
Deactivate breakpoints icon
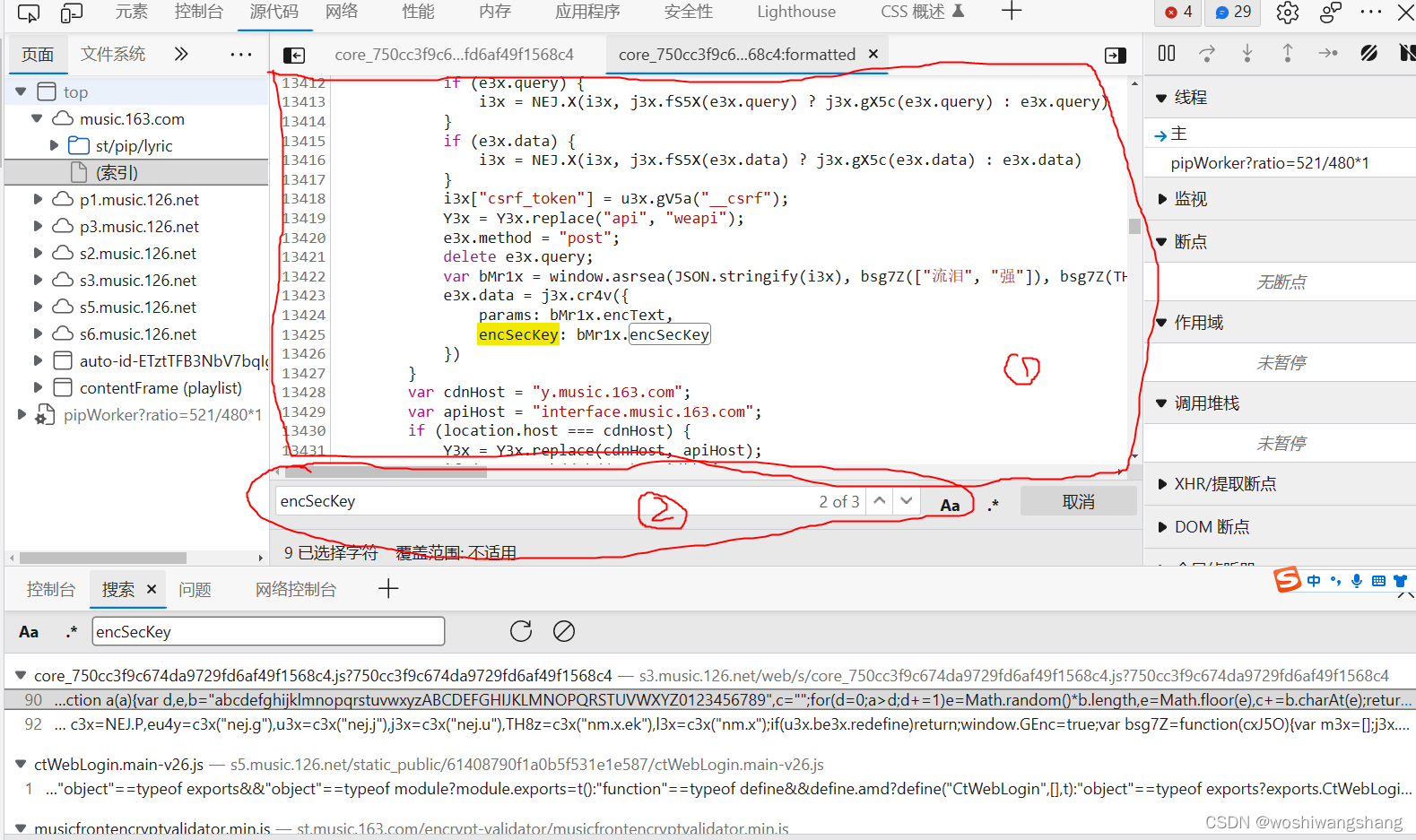[x=1368, y=54]
